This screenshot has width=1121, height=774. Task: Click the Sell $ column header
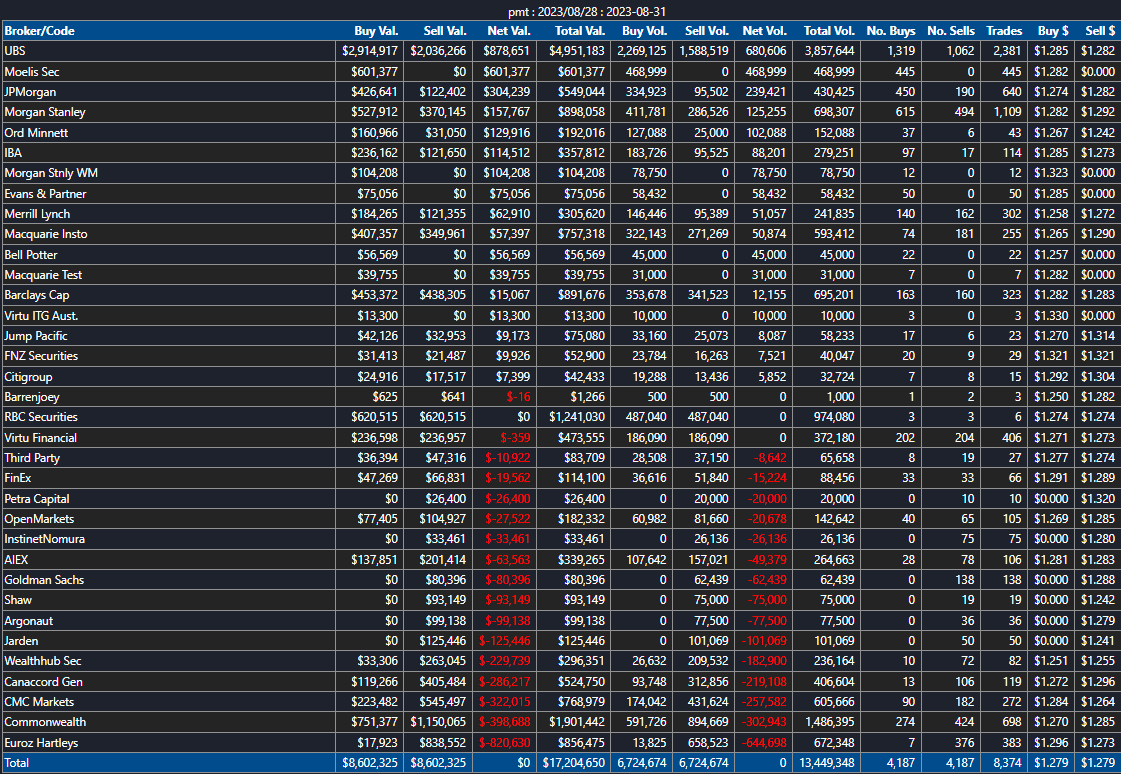click(1100, 31)
